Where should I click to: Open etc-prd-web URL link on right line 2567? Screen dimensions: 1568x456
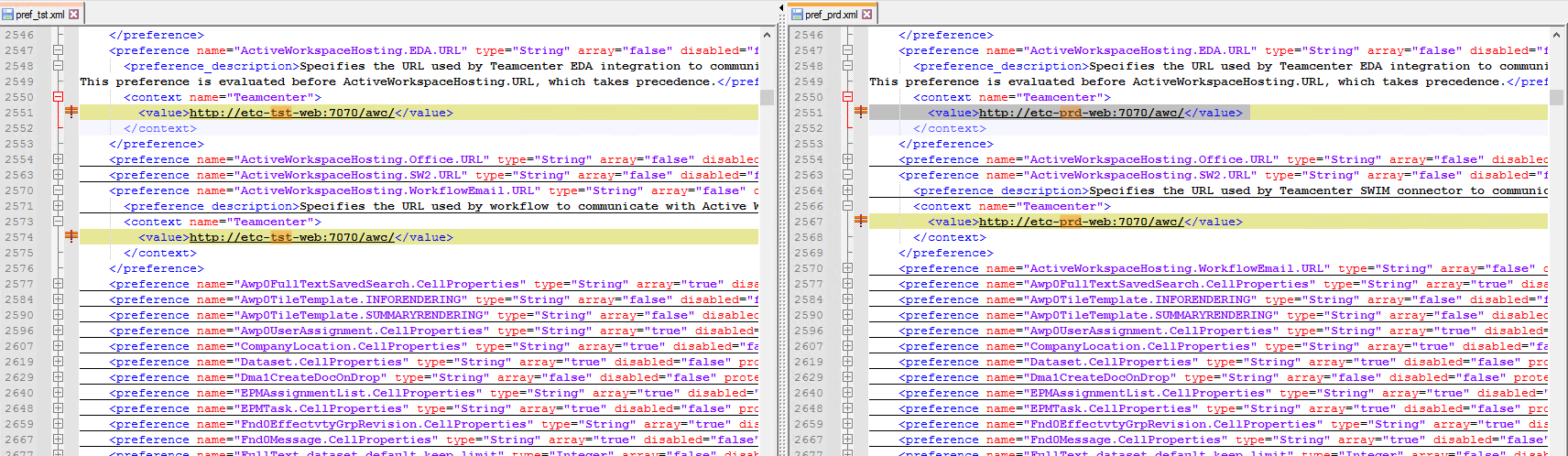[x=1081, y=222]
